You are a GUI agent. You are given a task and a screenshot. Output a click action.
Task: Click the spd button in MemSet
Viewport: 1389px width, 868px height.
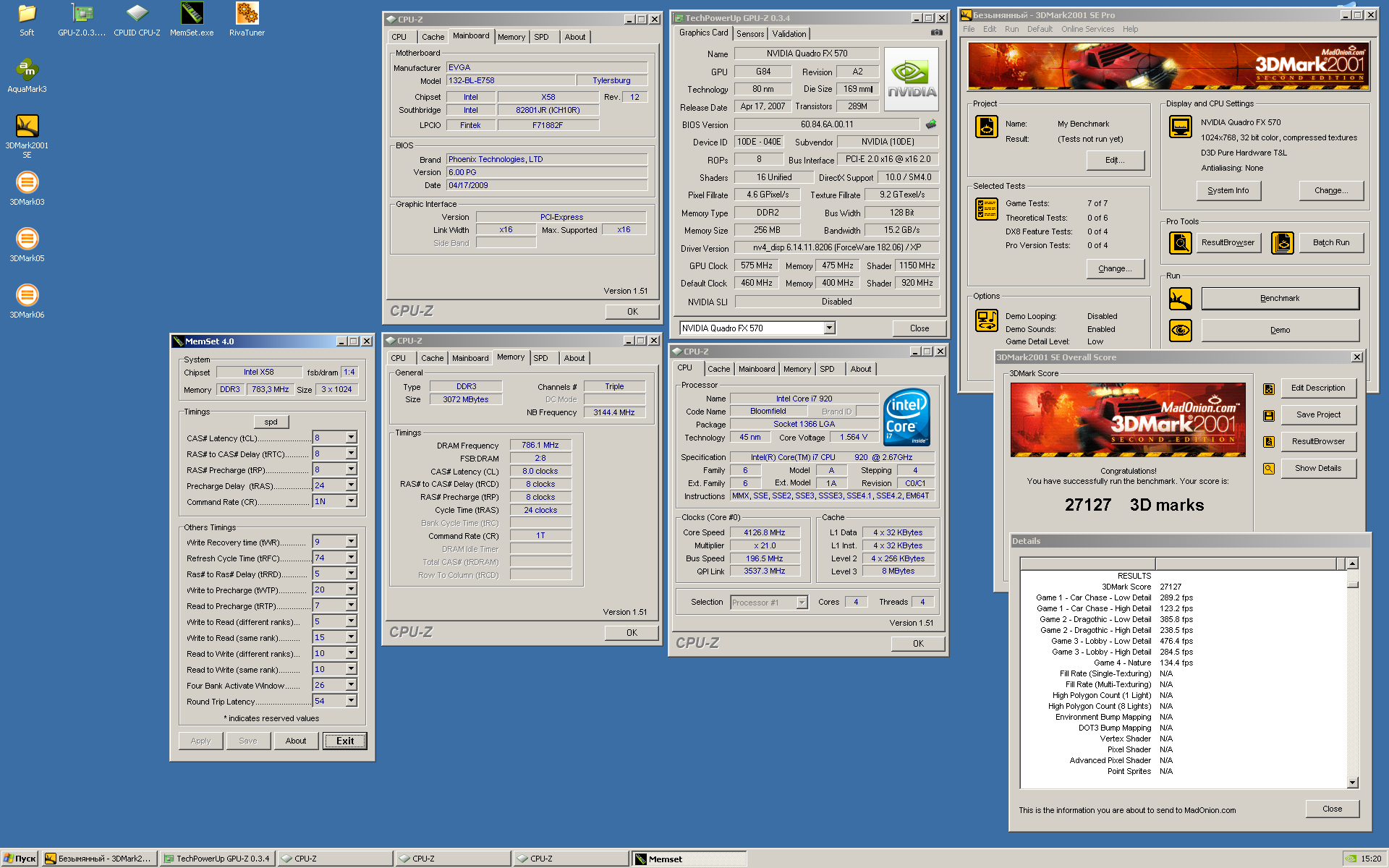coord(271,422)
